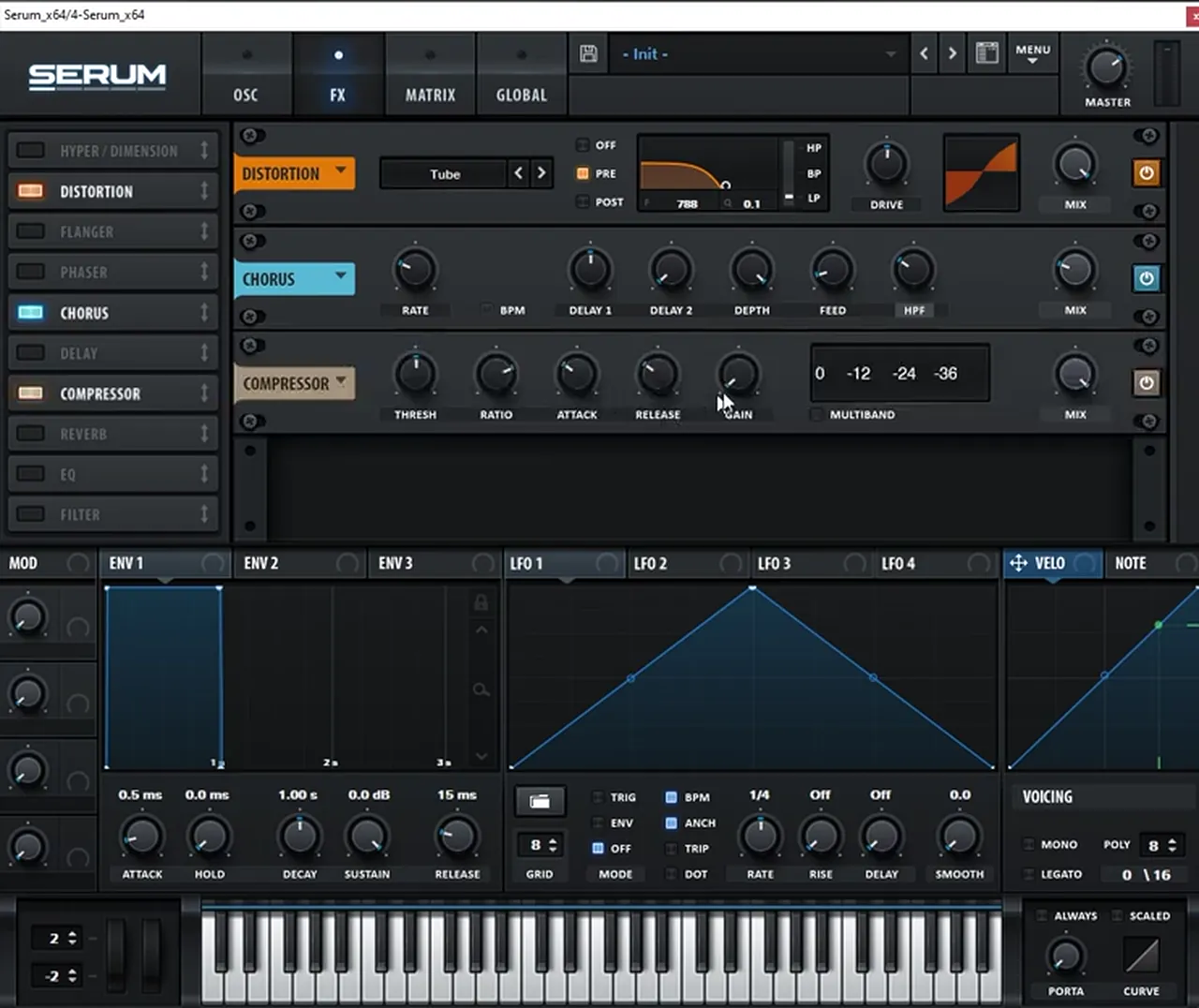The width and height of the screenshot is (1199, 1008).
Task: Enable chorus BPM sync checkbox
Action: (487, 309)
